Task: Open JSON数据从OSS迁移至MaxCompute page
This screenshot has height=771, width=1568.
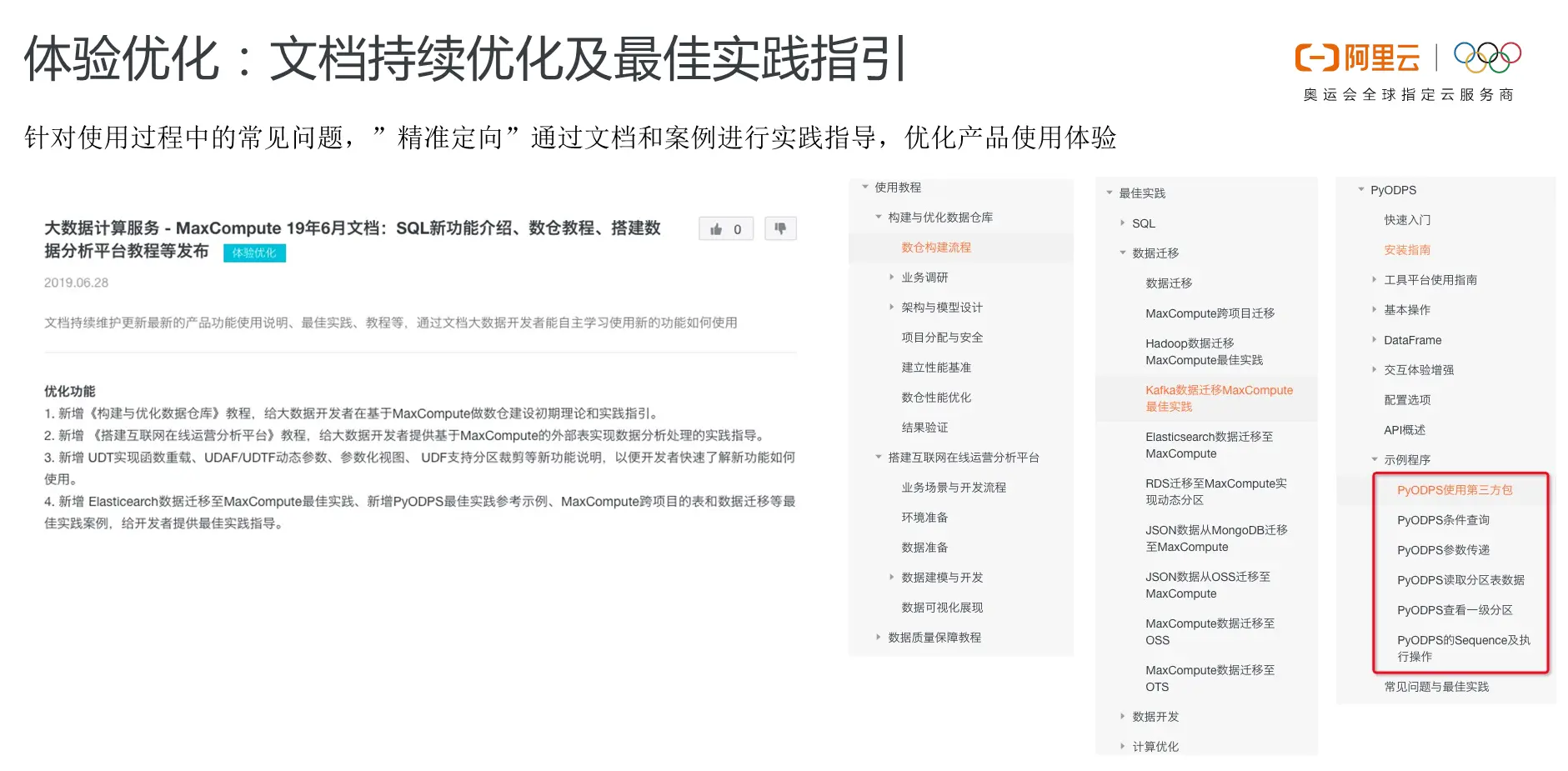Action: [1208, 585]
